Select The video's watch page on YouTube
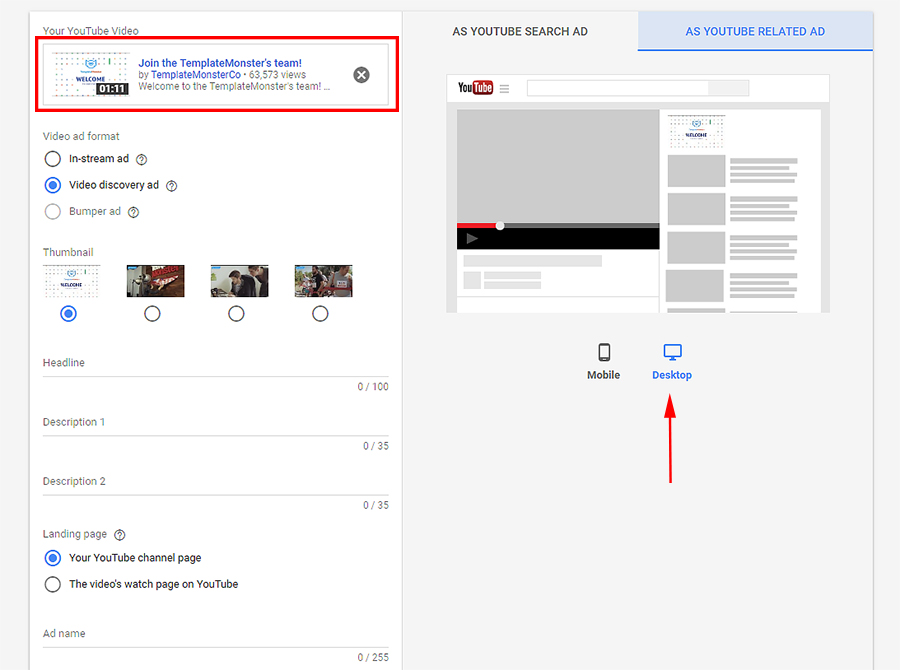This screenshot has width=900, height=670. click(53, 584)
